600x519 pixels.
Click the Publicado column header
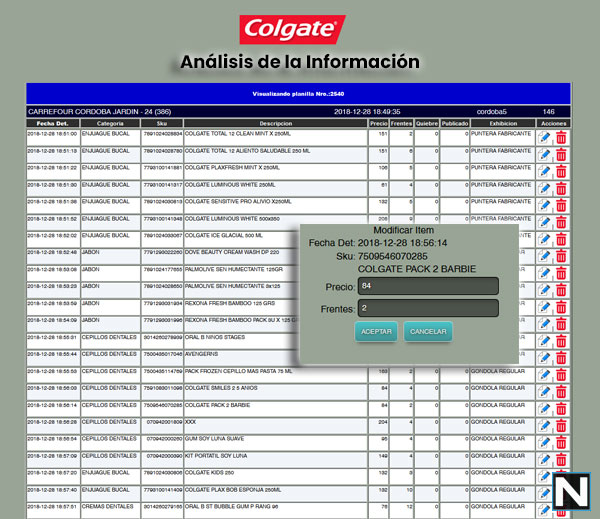click(455, 123)
